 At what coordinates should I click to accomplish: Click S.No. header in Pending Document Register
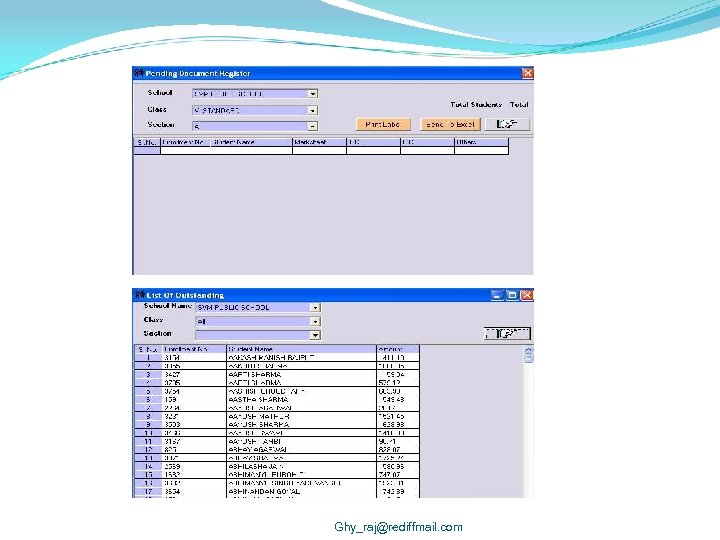pyautogui.click(x=147, y=142)
